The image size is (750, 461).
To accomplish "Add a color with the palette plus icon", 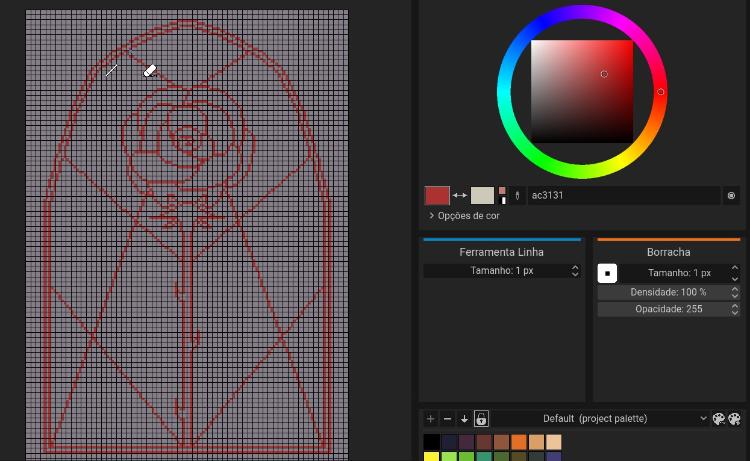I will [x=431, y=419].
